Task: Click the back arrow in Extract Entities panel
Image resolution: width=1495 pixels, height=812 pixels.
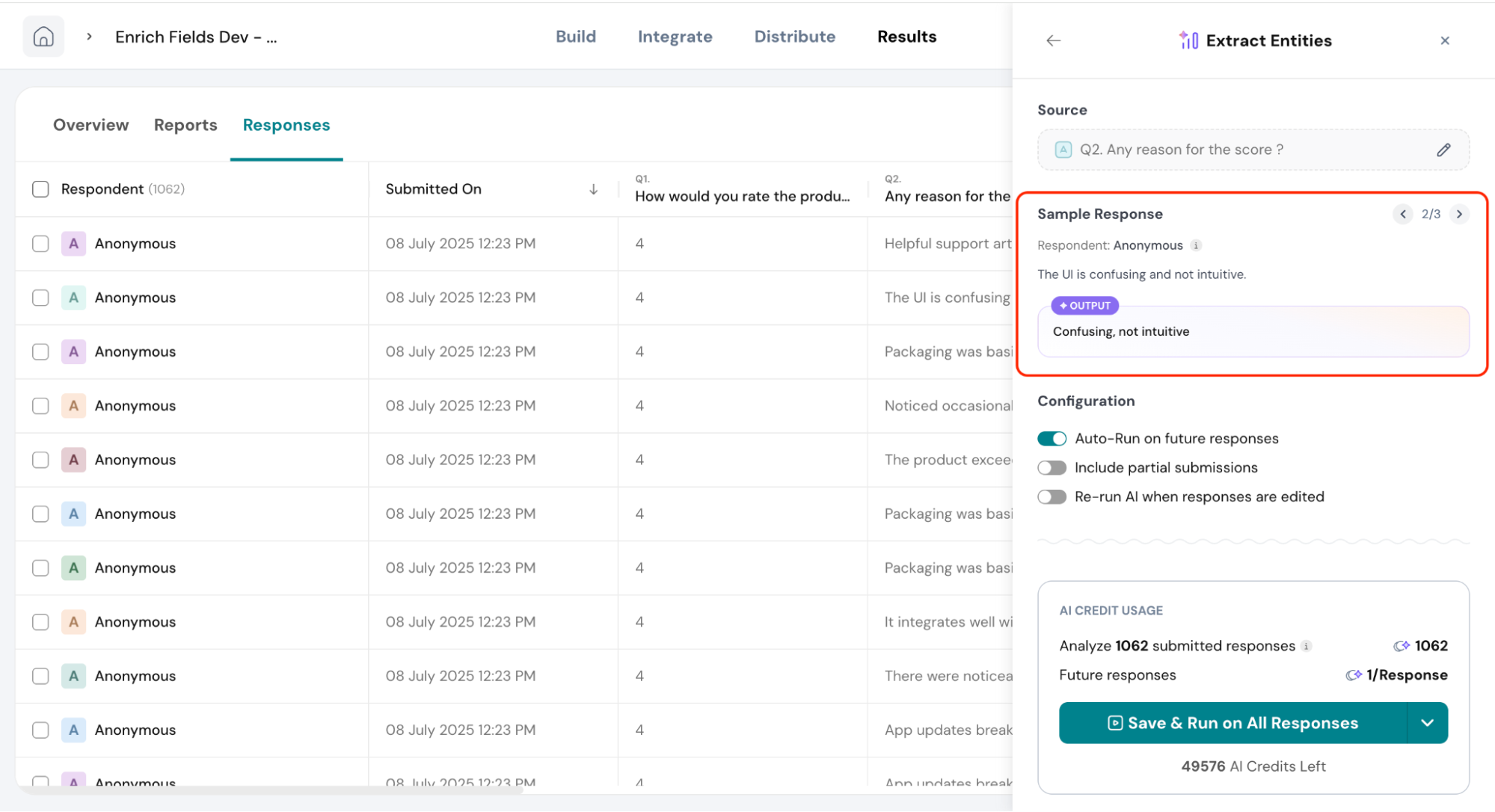Action: [1053, 40]
